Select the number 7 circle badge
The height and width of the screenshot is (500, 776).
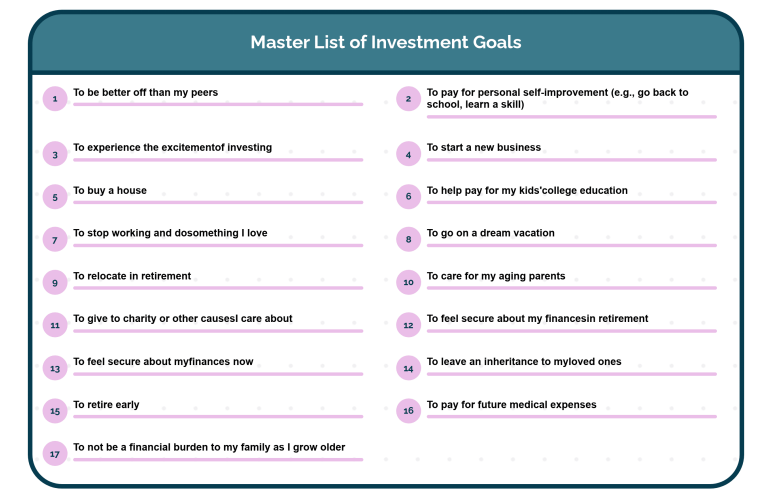[55, 240]
